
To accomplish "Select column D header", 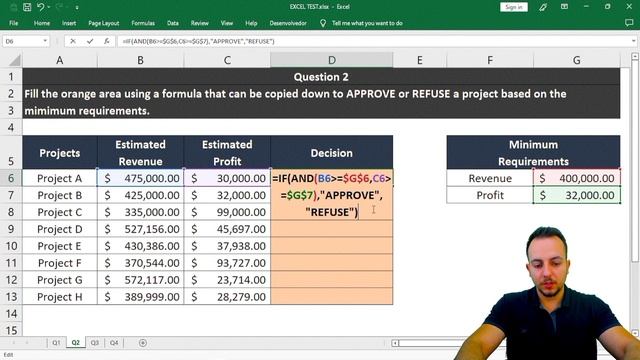I will (x=331, y=60).
